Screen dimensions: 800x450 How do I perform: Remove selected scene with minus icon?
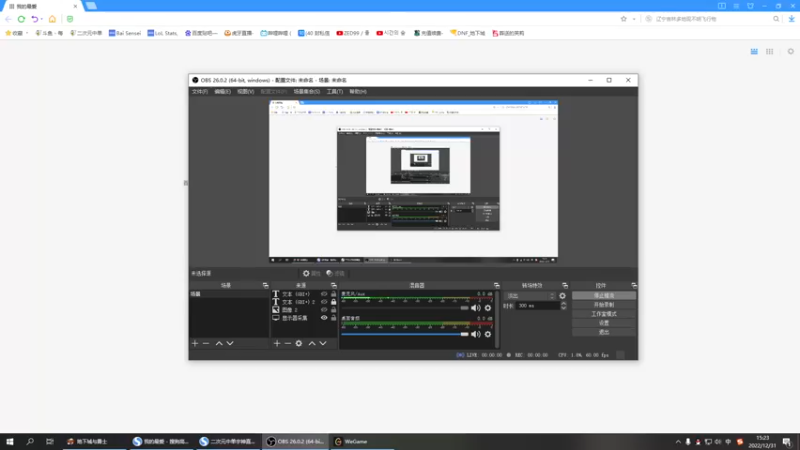(206, 343)
